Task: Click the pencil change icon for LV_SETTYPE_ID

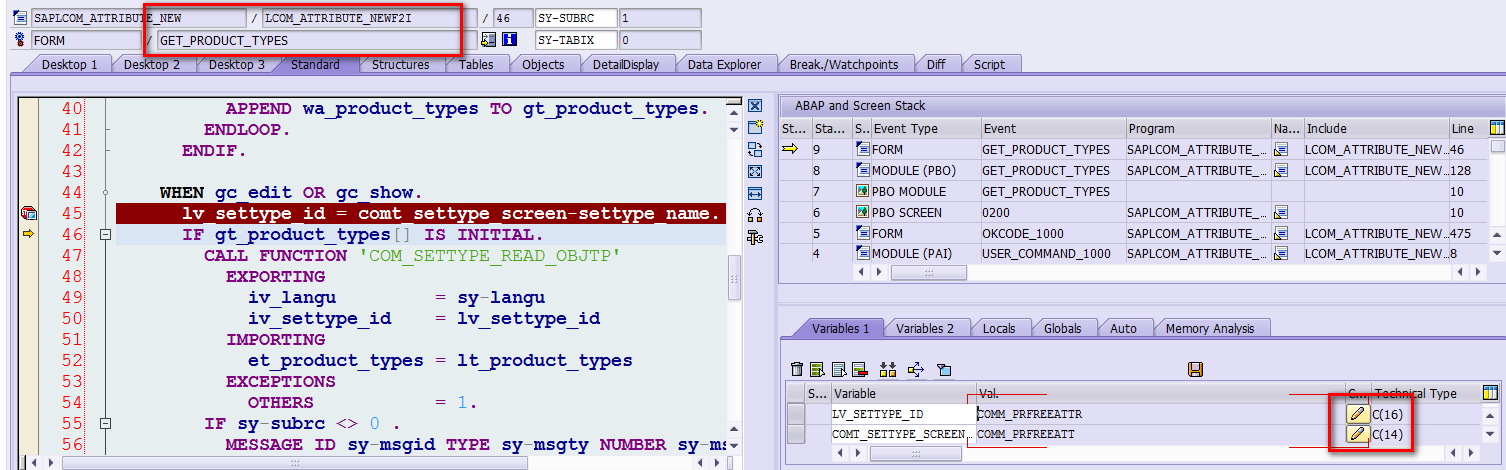Action: tap(1357, 413)
